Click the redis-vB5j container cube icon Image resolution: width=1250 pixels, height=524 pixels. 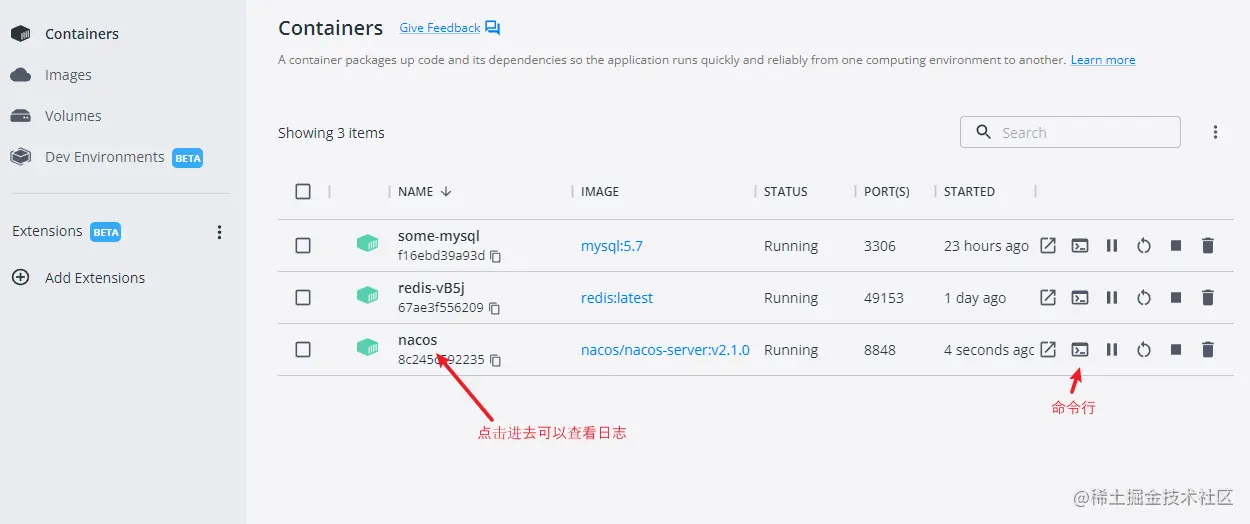(x=368, y=296)
